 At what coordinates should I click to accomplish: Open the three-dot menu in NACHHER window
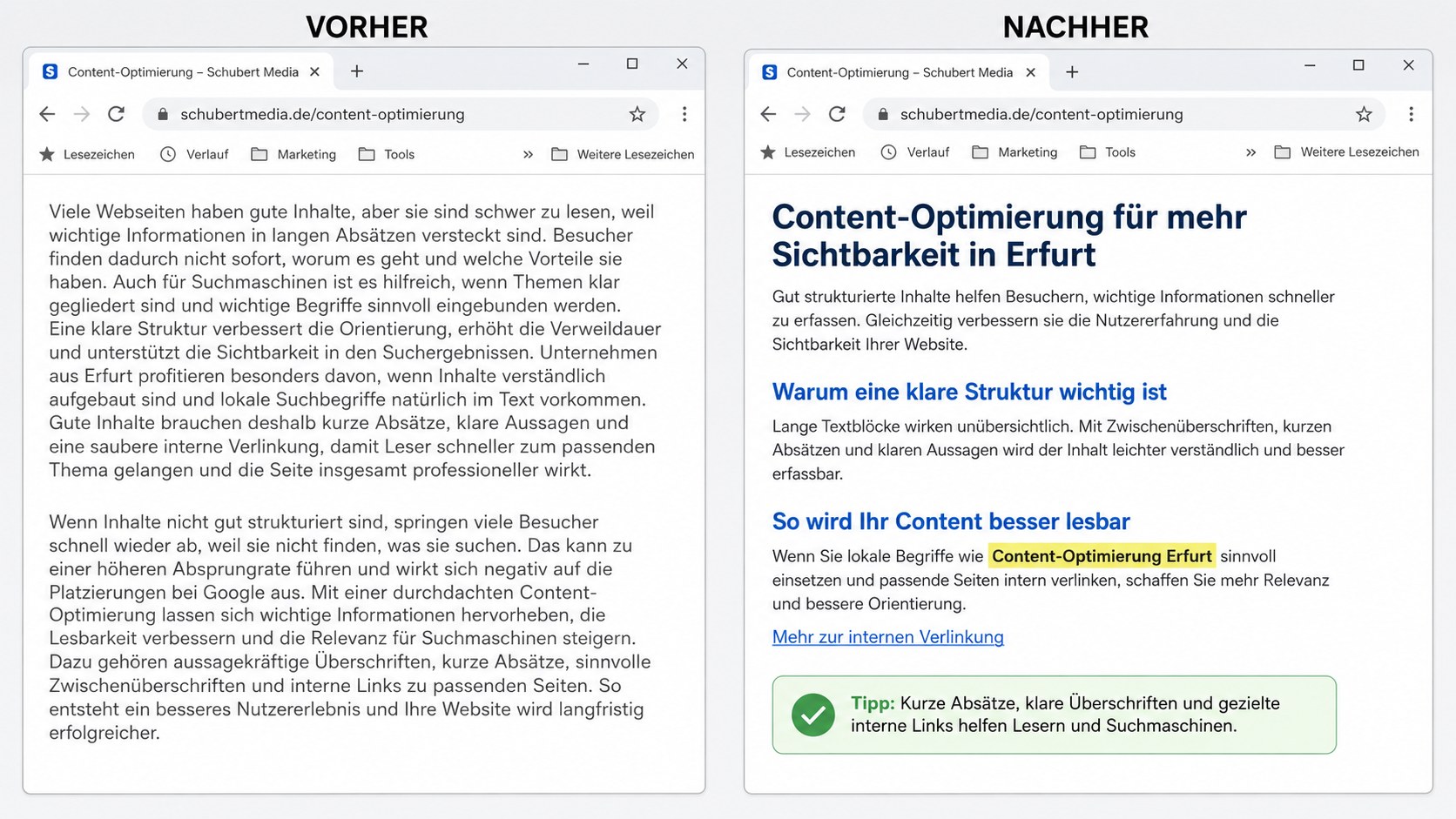(x=1411, y=114)
